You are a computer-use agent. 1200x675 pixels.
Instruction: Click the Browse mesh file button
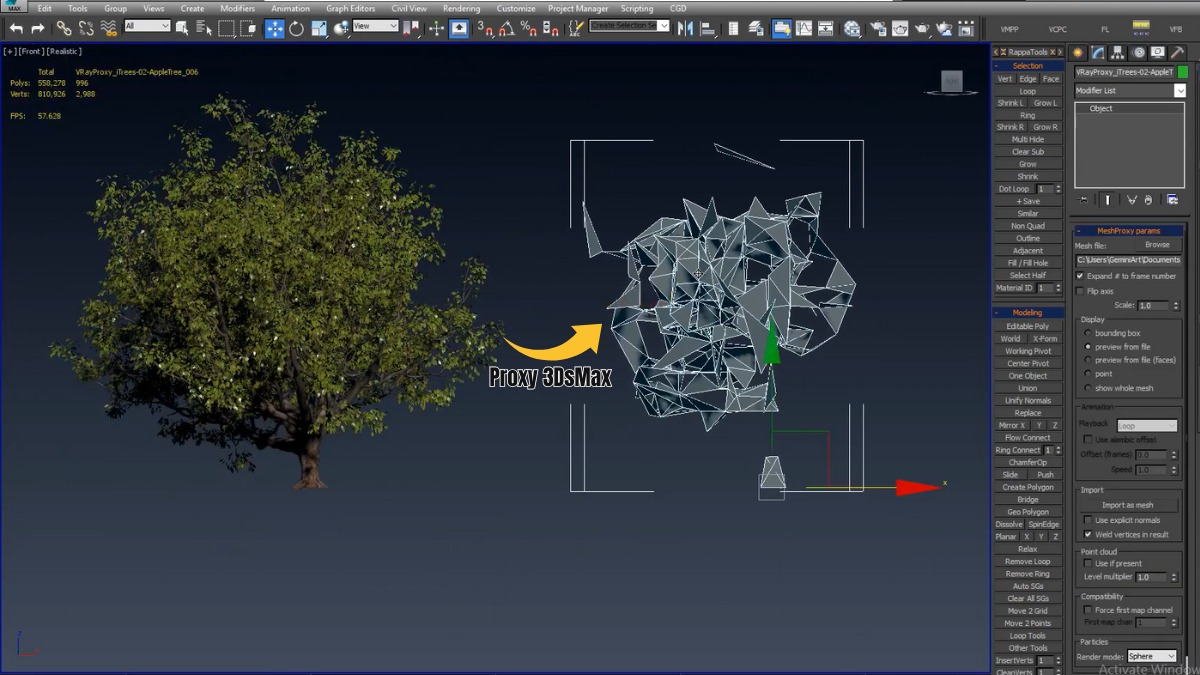click(1157, 245)
